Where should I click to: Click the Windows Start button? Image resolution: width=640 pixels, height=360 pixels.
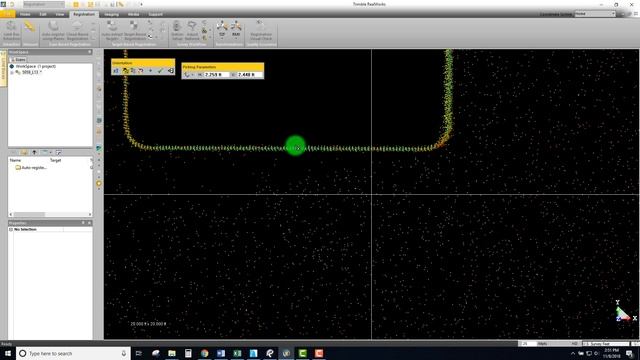pos(8,353)
